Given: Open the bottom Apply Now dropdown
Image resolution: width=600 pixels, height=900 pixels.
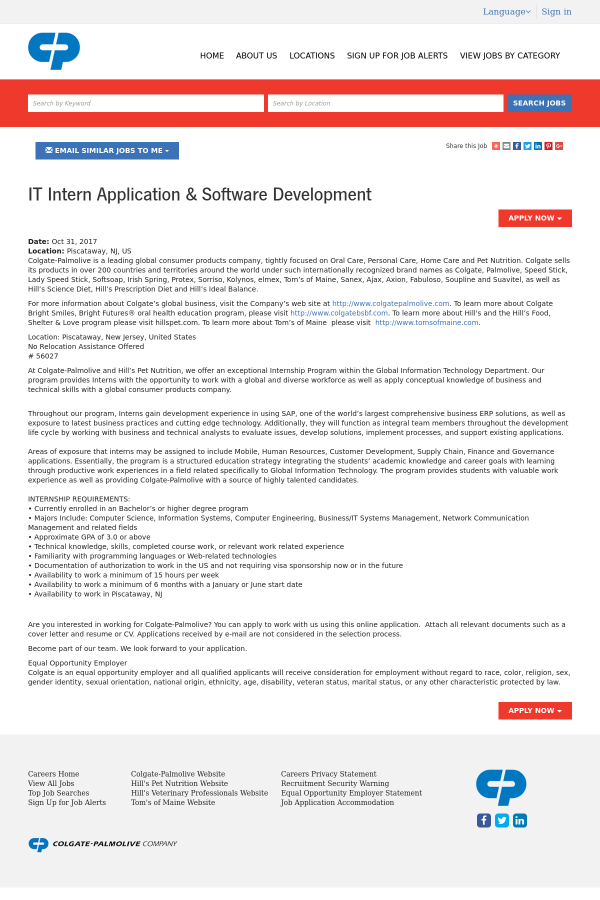Looking at the screenshot, I should coord(535,711).
